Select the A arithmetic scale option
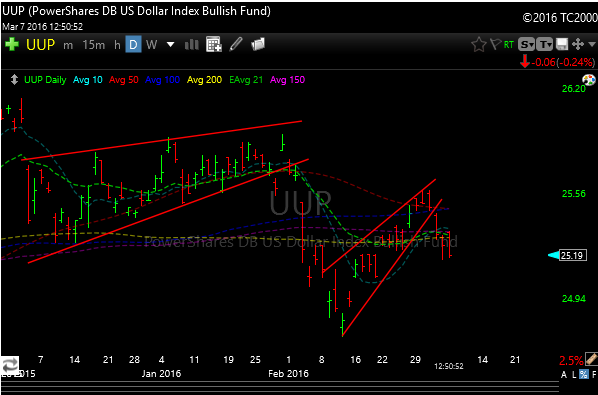598x395 pixels. (x=564, y=375)
